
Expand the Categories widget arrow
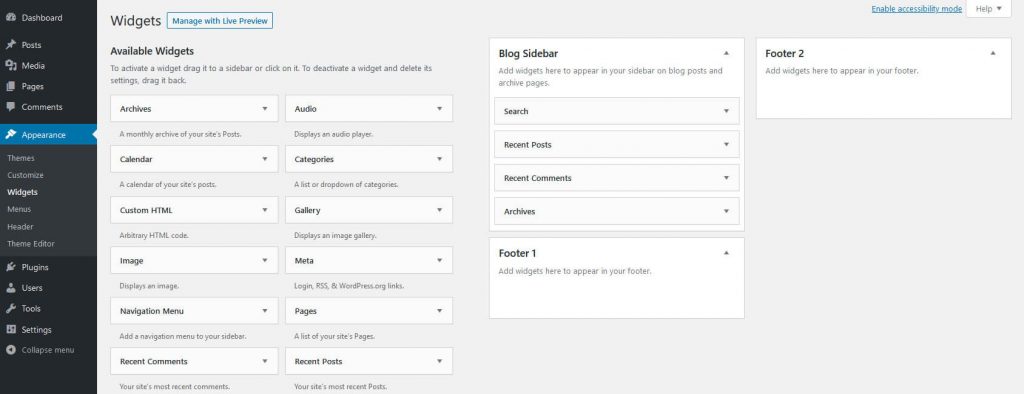pos(440,159)
